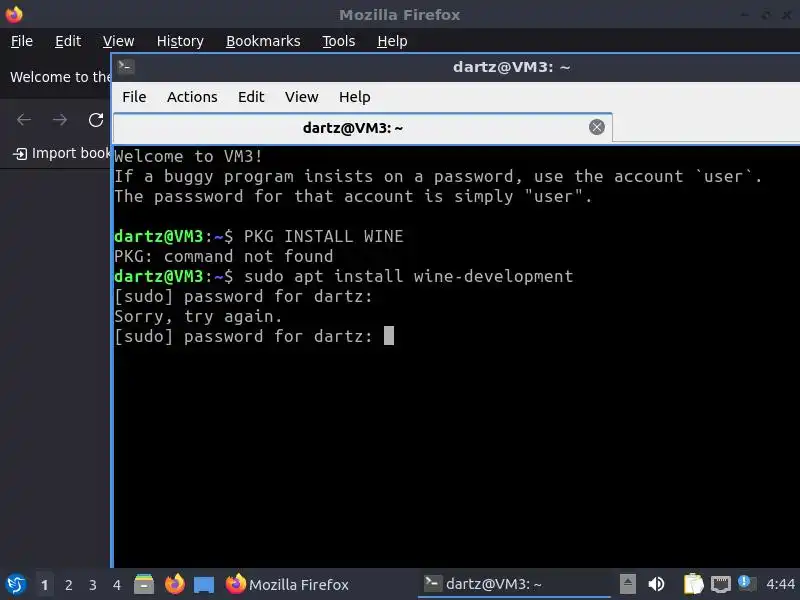Switch to workspace 1

point(44,585)
